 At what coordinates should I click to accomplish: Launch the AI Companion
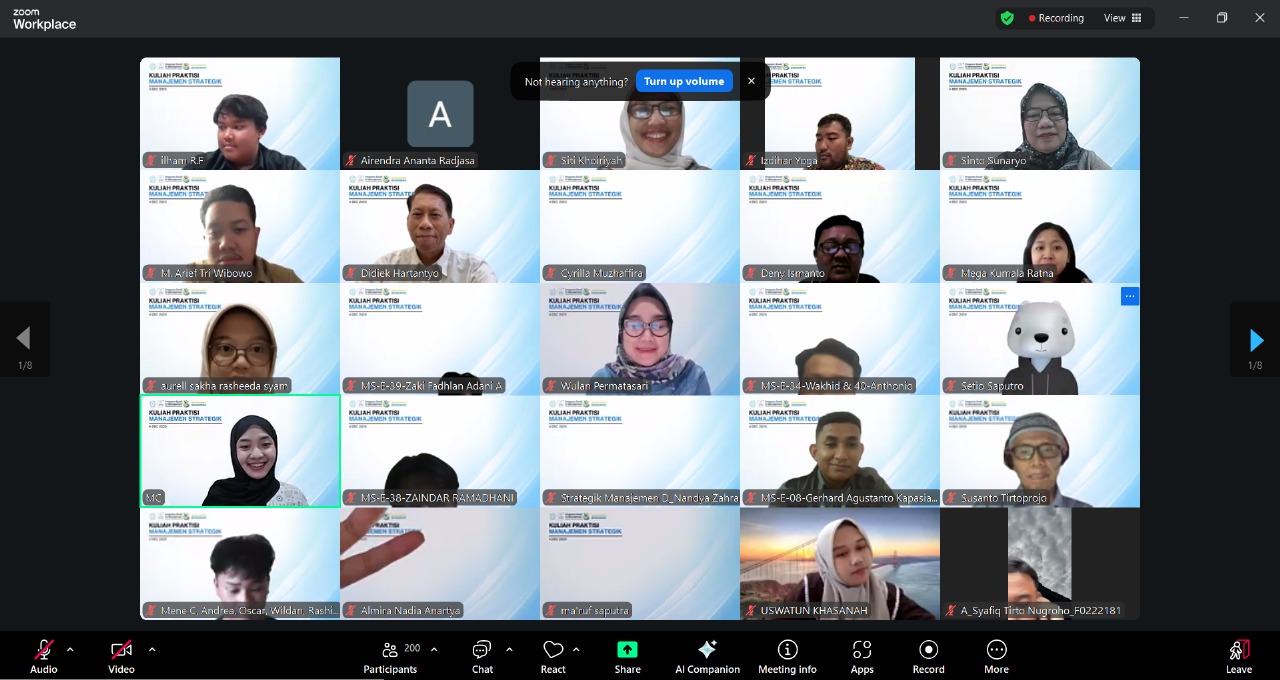coord(707,656)
